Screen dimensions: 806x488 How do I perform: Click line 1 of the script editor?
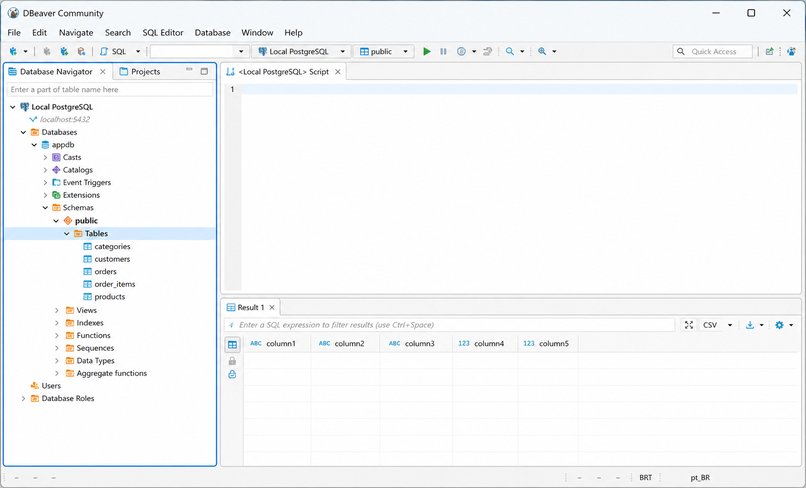click(519, 89)
